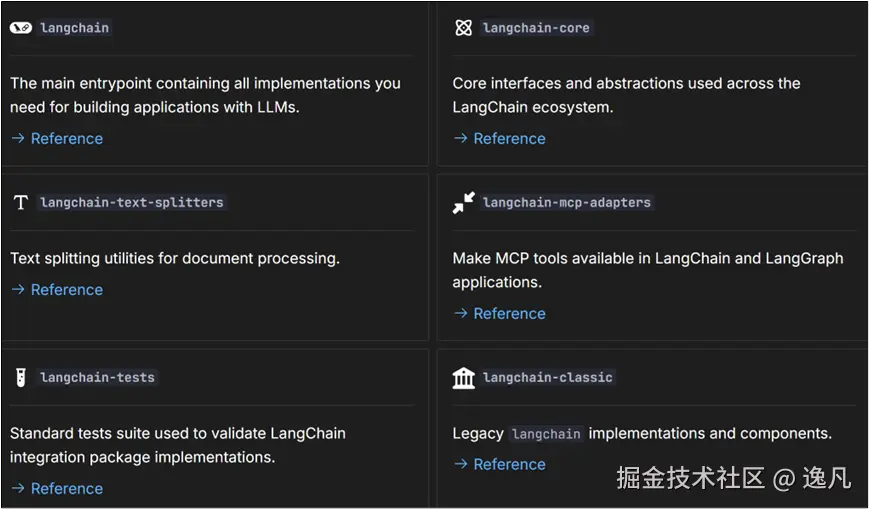
Task: Open the Reference link under langchain
Action: click(x=66, y=139)
